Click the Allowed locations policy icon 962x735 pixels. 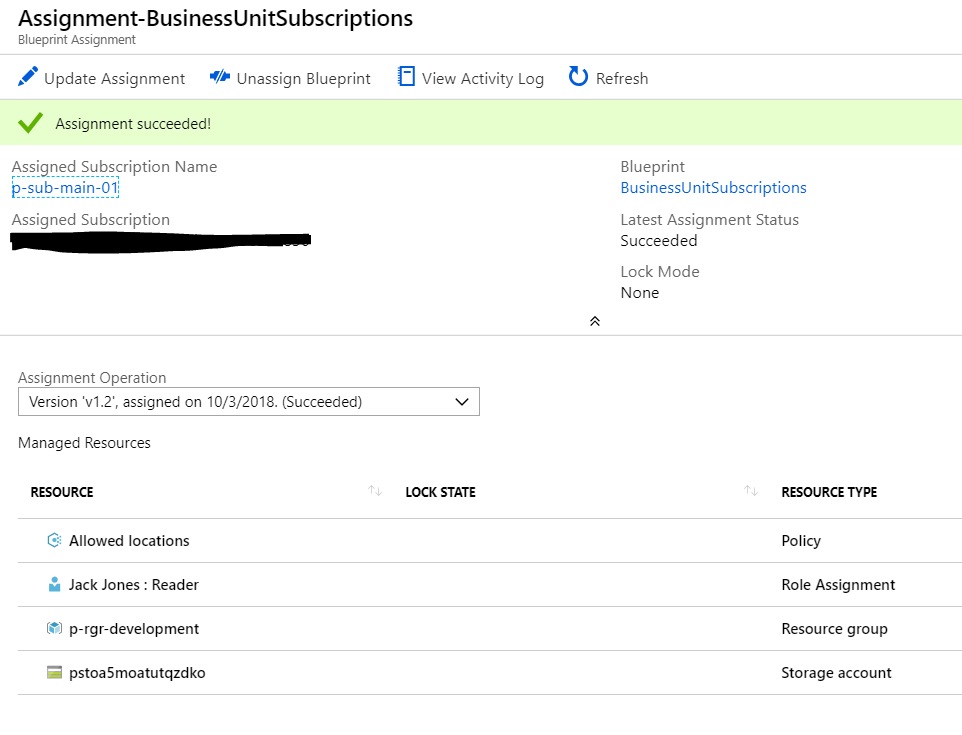[x=55, y=541]
